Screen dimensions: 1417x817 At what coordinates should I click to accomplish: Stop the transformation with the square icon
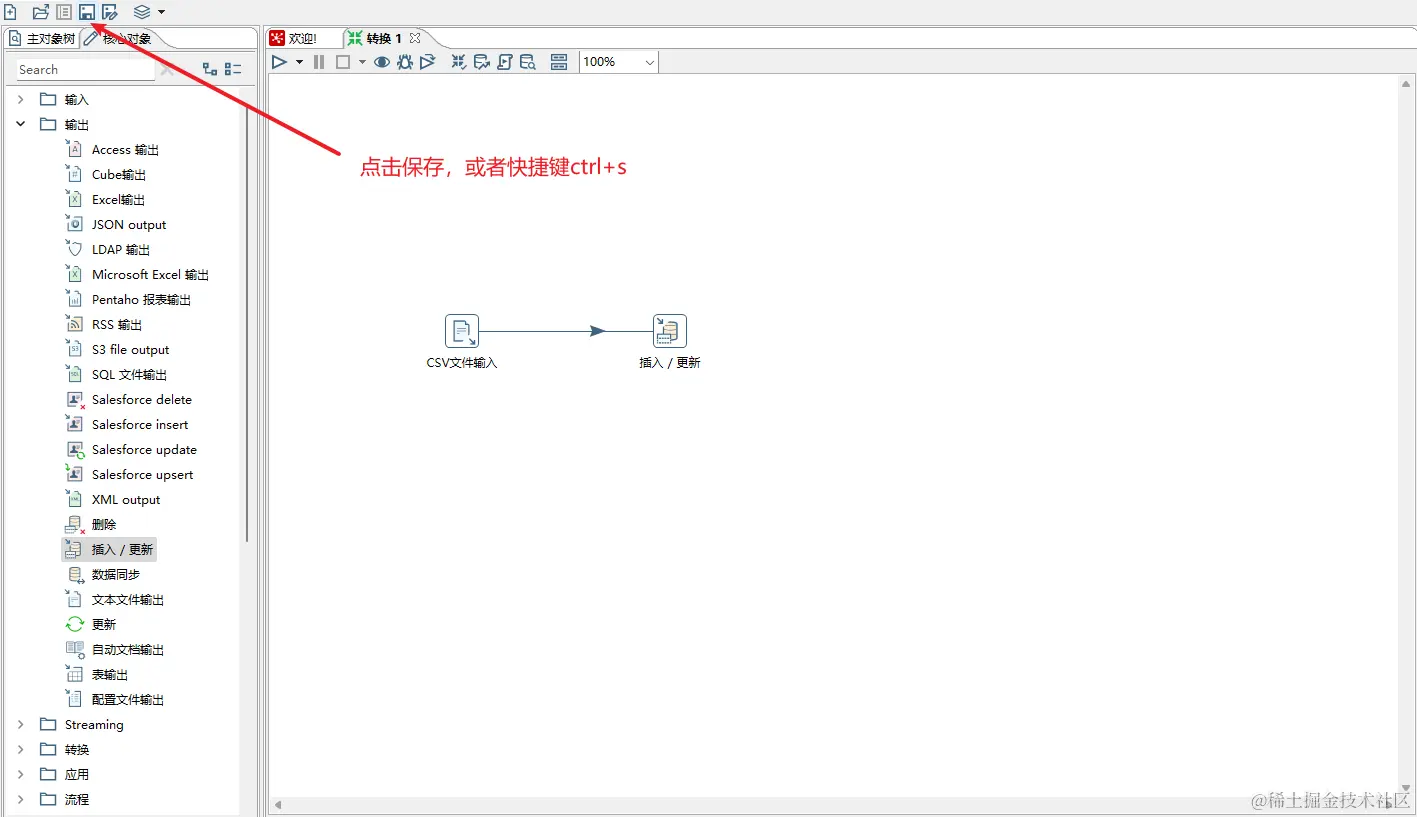click(x=343, y=62)
